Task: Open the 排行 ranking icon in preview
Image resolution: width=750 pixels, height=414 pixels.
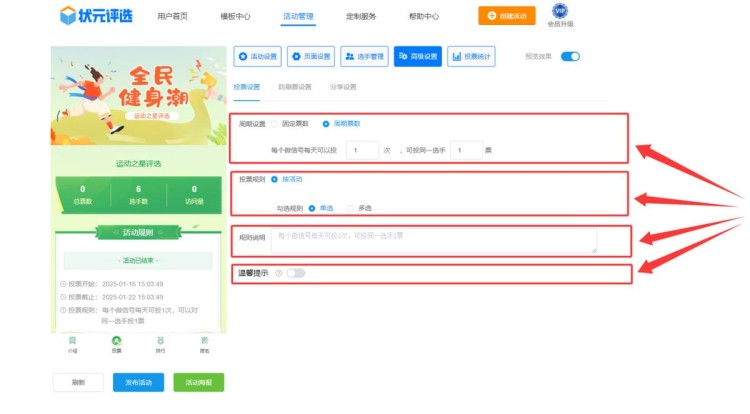Action: pyautogui.click(x=160, y=340)
